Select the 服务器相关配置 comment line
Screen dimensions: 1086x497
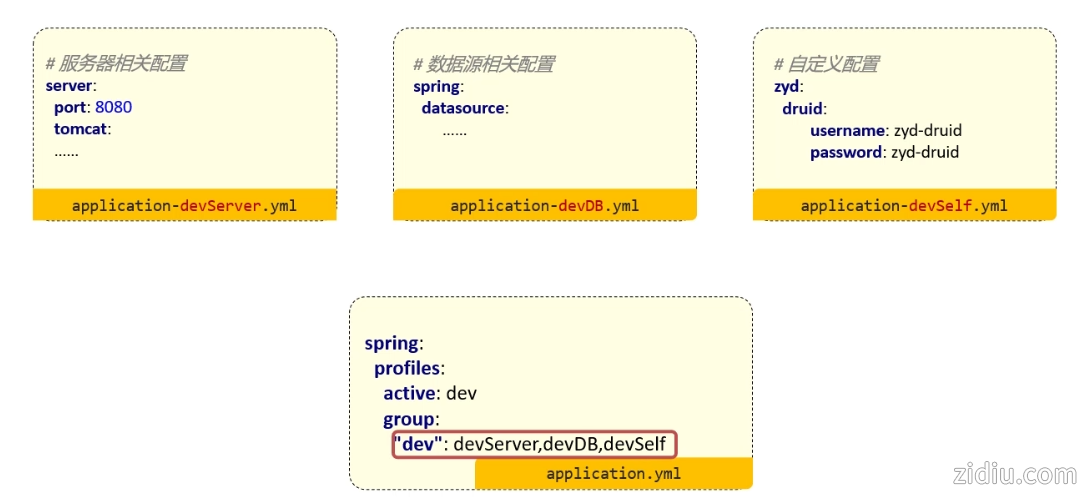coord(116,64)
